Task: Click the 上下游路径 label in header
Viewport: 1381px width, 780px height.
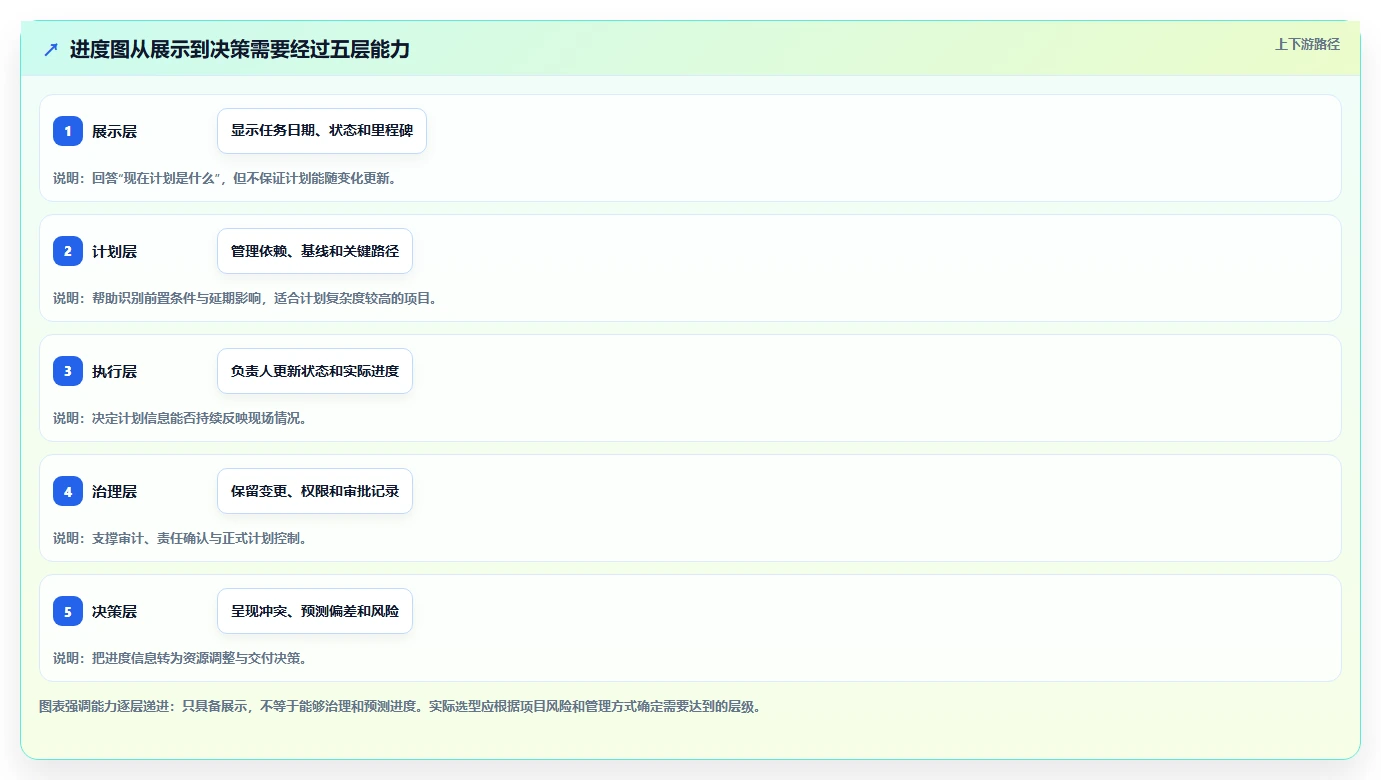Action: tap(1307, 44)
